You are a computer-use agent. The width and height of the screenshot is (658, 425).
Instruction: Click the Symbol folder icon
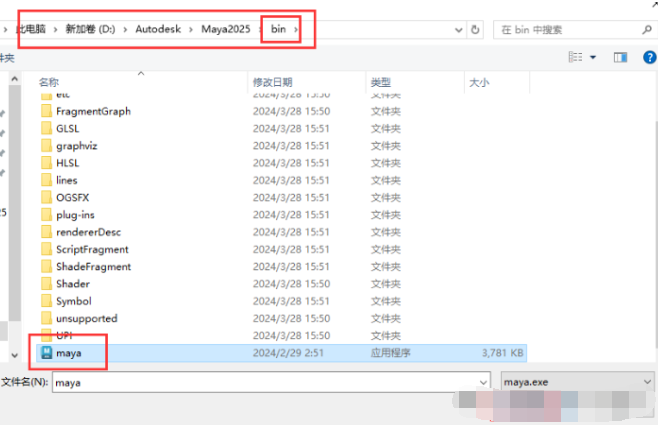[x=47, y=301]
